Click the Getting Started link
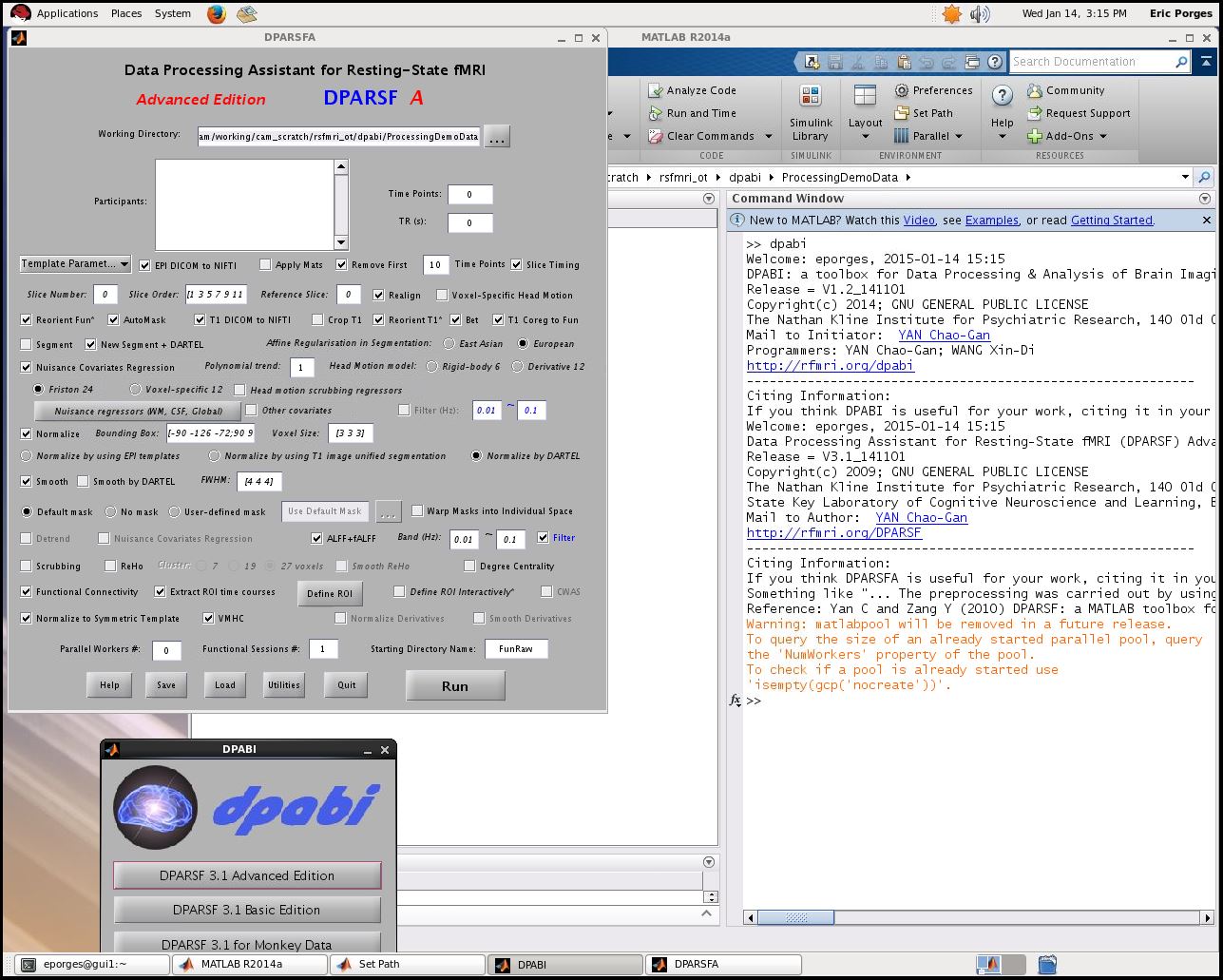The height and width of the screenshot is (980, 1223). (1111, 220)
